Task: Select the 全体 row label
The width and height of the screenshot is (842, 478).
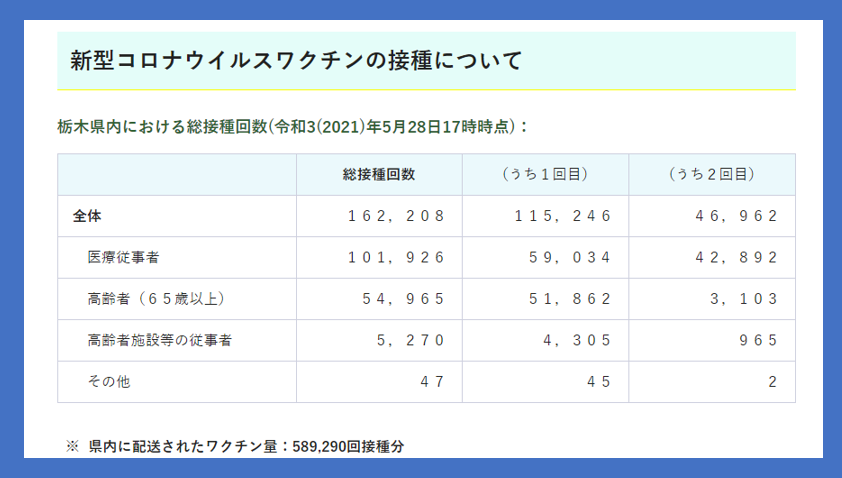Action: tap(87, 215)
